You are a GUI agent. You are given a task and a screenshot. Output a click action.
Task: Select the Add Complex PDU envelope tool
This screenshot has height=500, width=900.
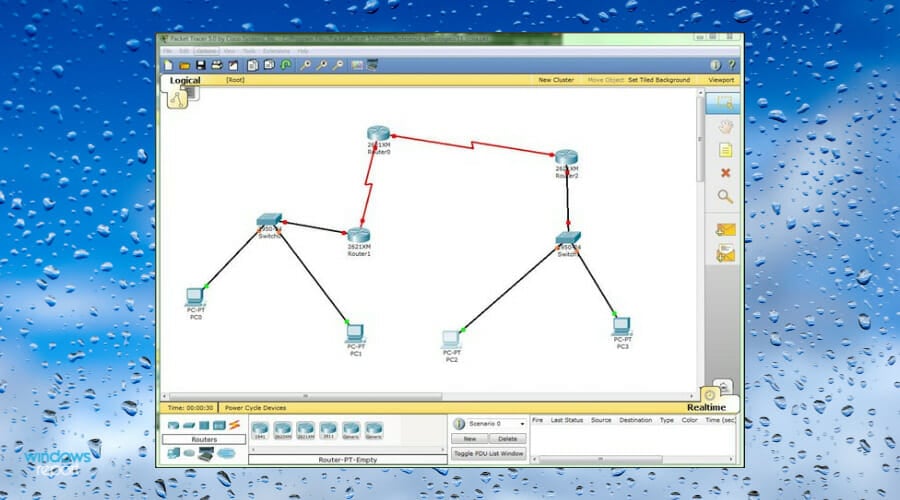coord(726,254)
